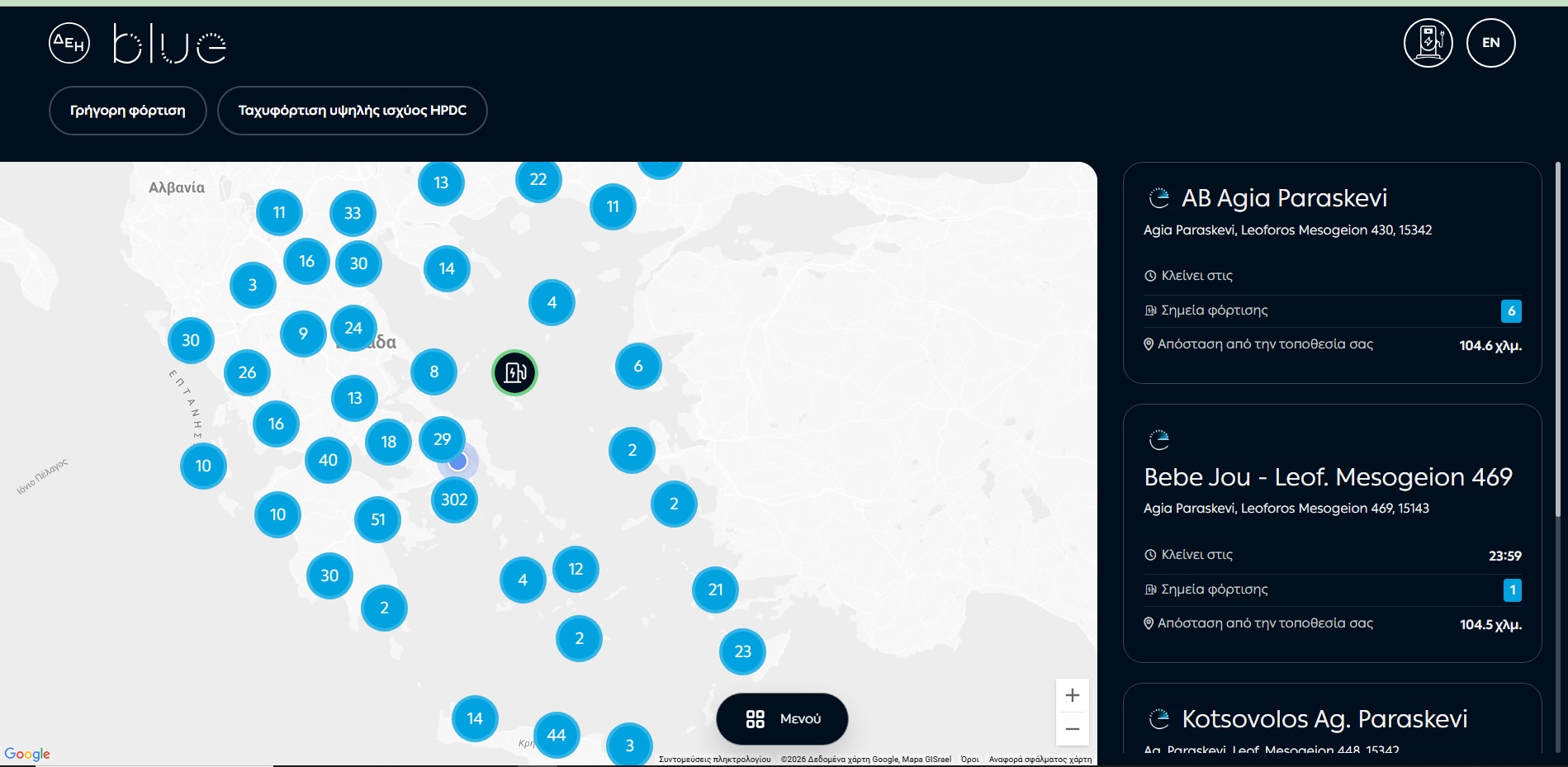Open the 33 stations cluster
The width and height of the screenshot is (1568, 767).
(x=353, y=213)
